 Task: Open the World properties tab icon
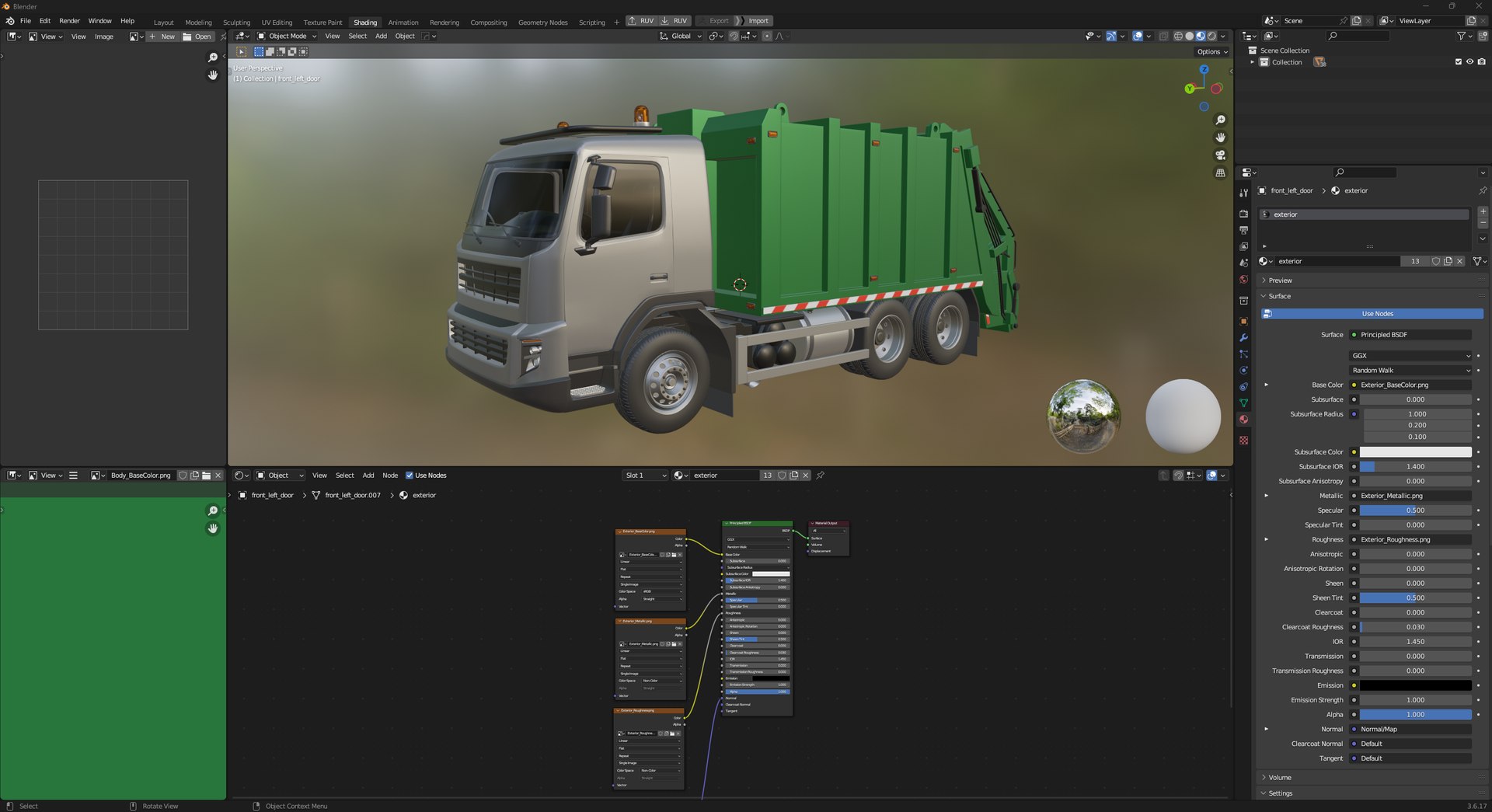tap(1243, 280)
